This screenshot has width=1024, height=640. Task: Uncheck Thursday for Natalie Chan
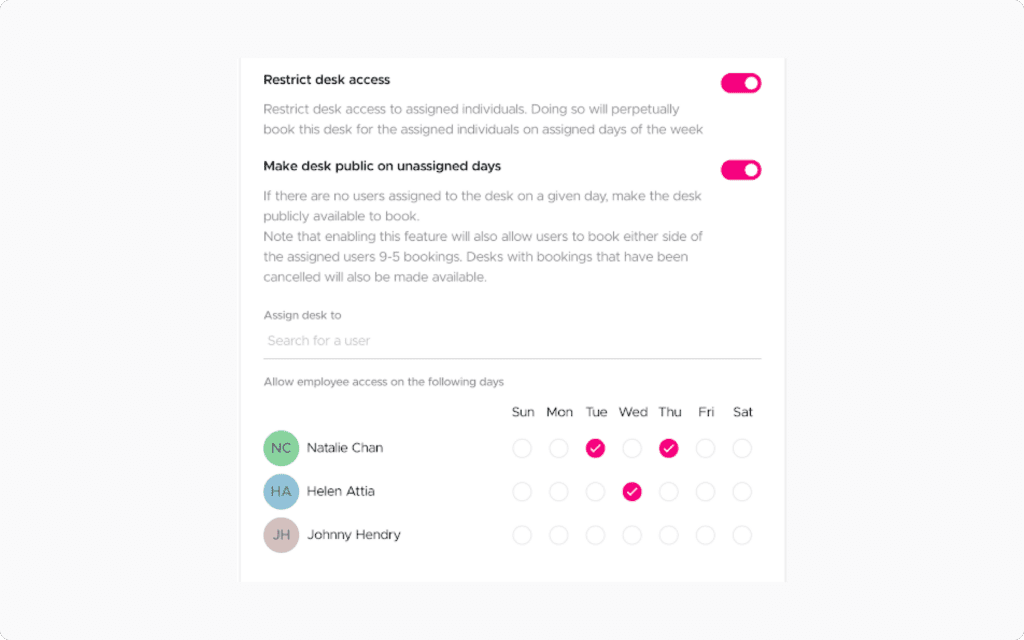click(669, 449)
